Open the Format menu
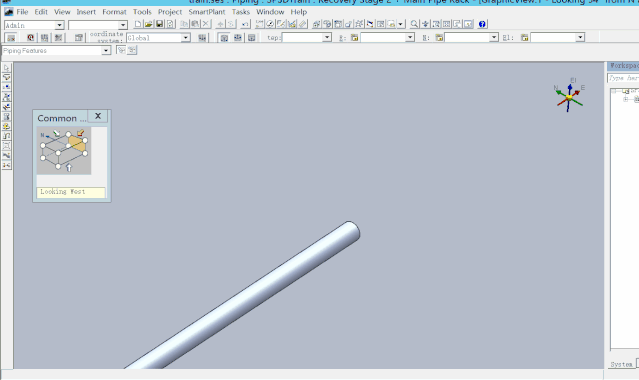Screen dimensions: 639x380 click(114, 12)
